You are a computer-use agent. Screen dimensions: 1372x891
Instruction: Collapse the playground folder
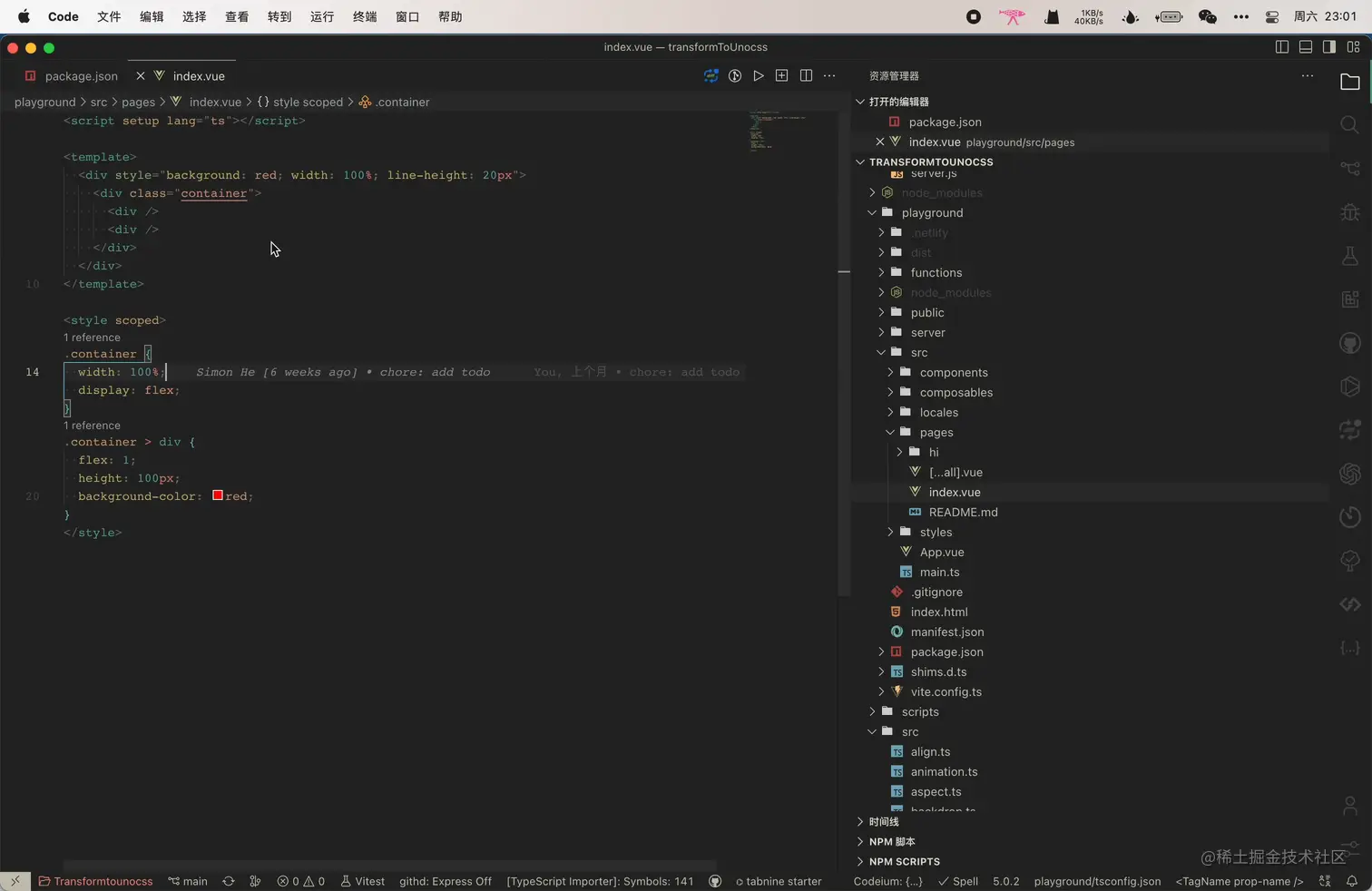[873, 212]
